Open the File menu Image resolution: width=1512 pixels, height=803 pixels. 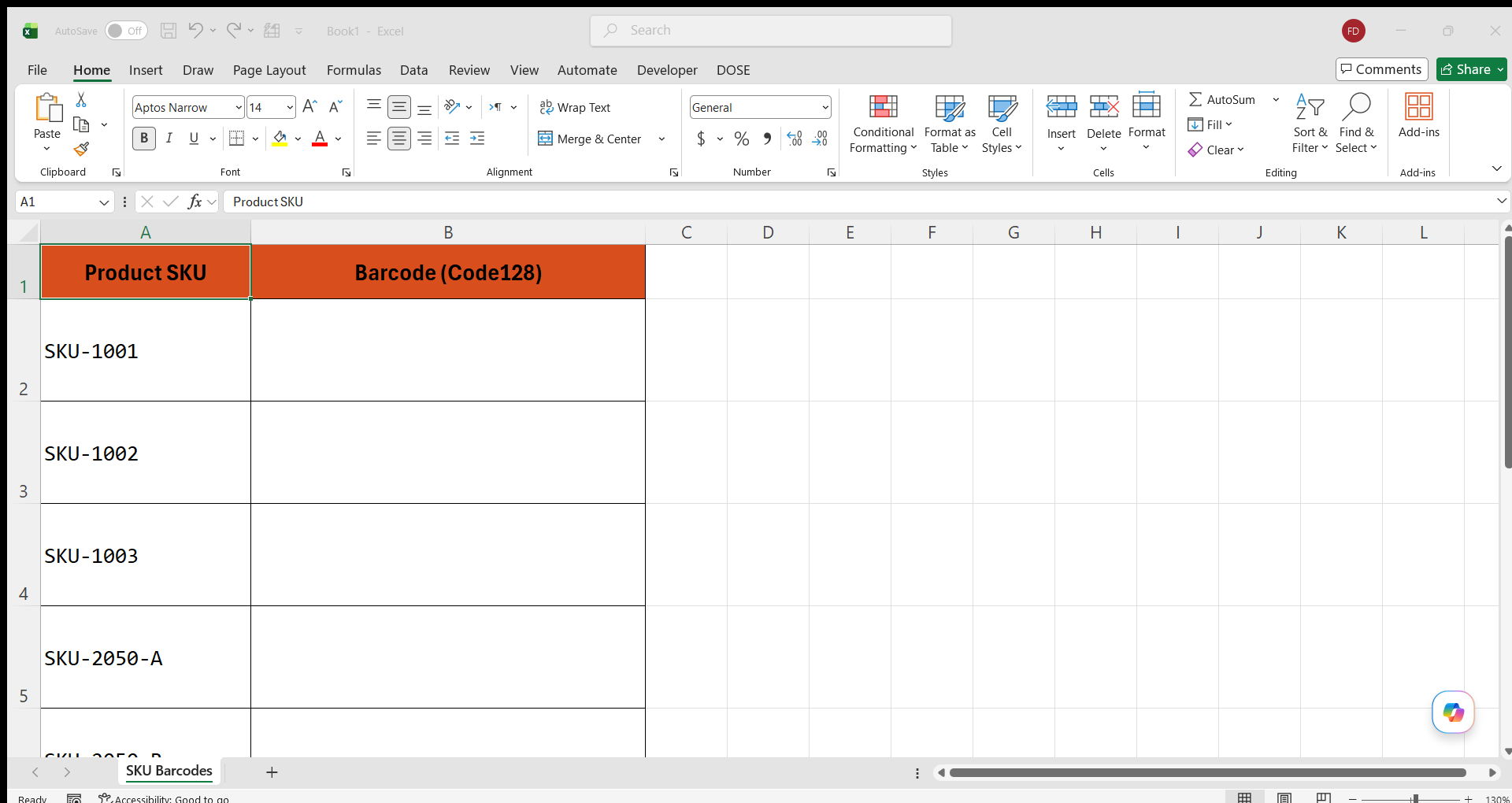coord(37,70)
